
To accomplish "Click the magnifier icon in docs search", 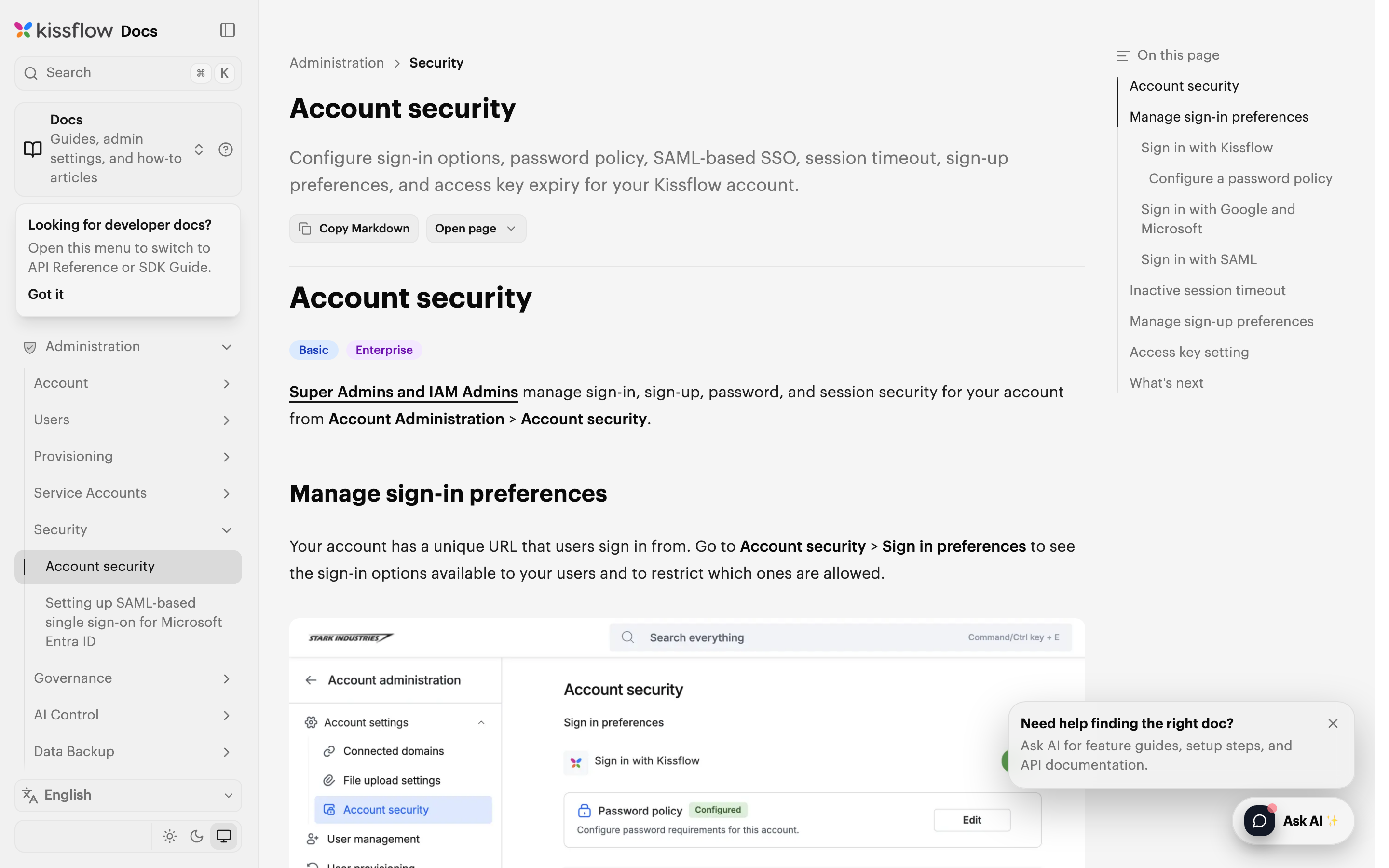I will pos(31,73).
